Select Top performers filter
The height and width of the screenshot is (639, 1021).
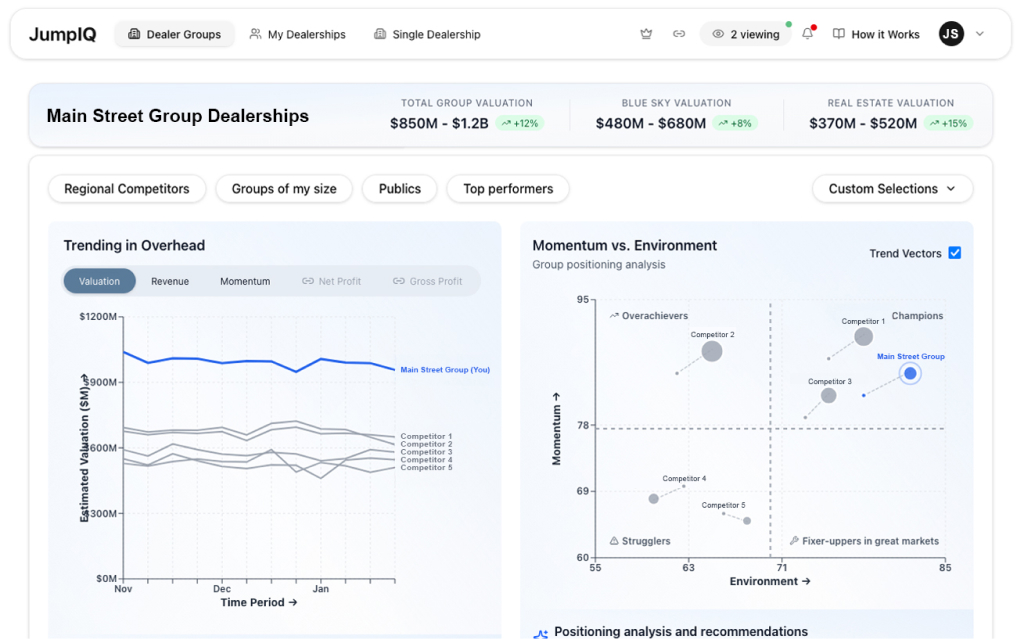508,189
